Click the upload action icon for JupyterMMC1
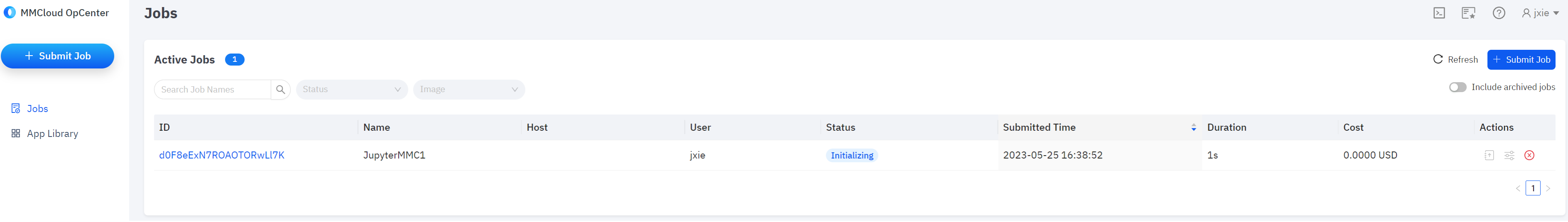This screenshot has width=1568, height=222. point(1489,155)
